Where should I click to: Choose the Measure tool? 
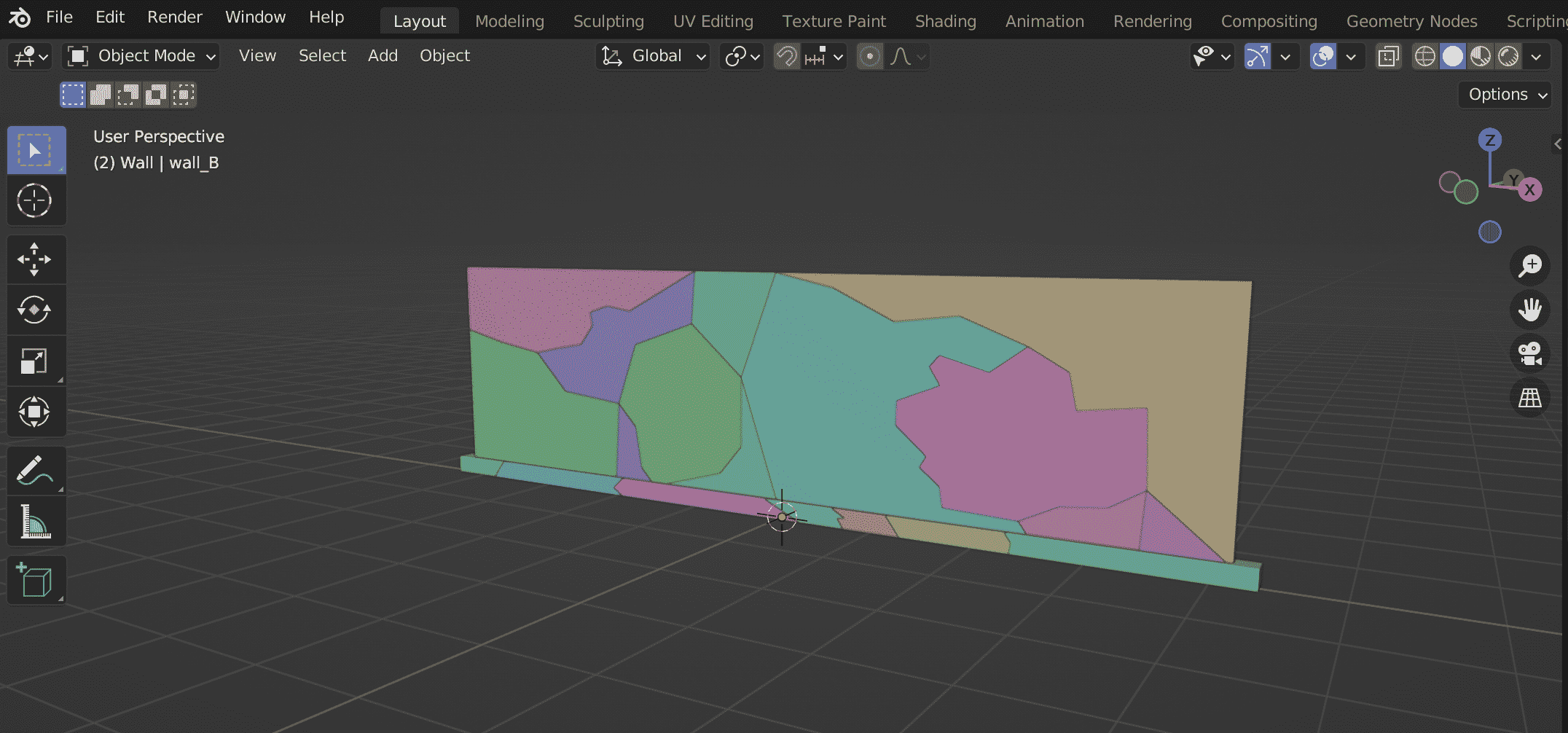click(36, 521)
